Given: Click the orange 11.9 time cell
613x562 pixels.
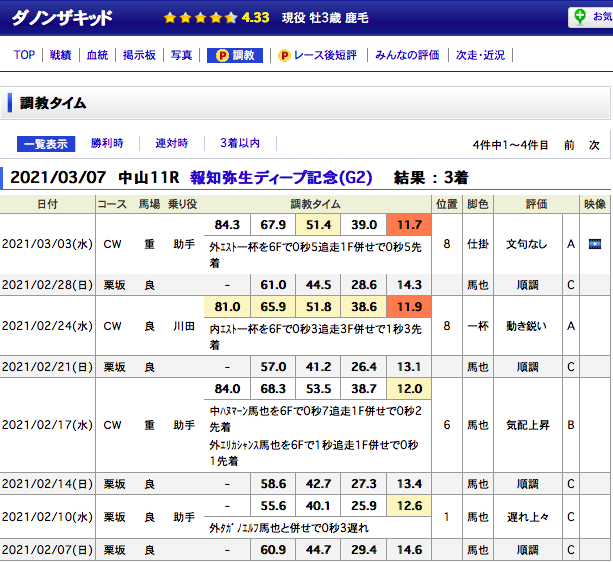Looking at the screenshot, I should (409, 307).
